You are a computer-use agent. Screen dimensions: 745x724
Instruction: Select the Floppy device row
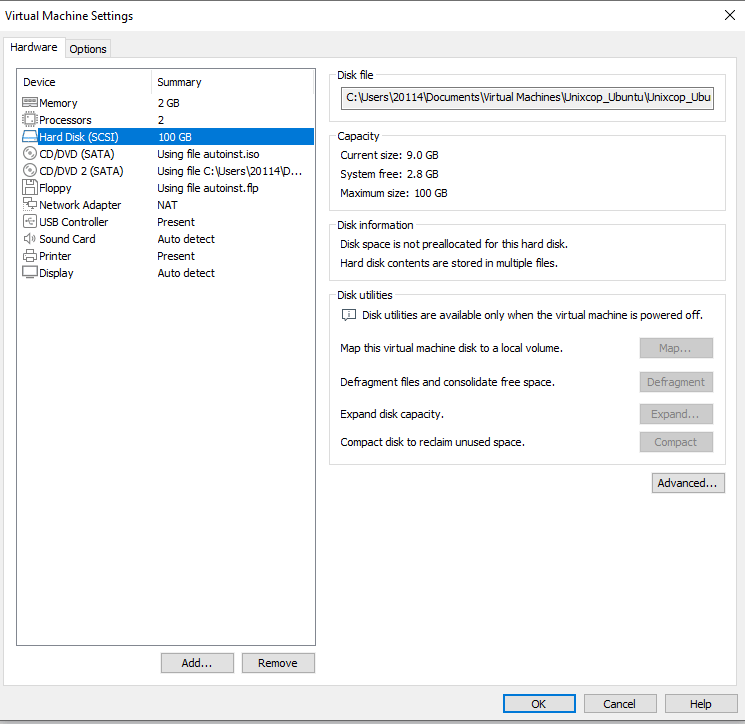click(167, 188)
